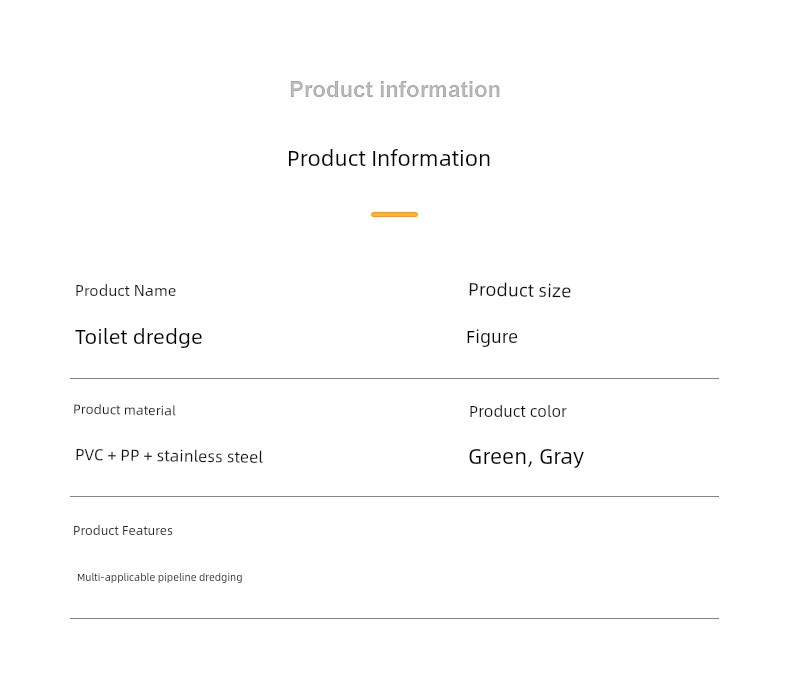Click the 'PVC' material text
Screen dimensions: 790x677
[89, 455]
